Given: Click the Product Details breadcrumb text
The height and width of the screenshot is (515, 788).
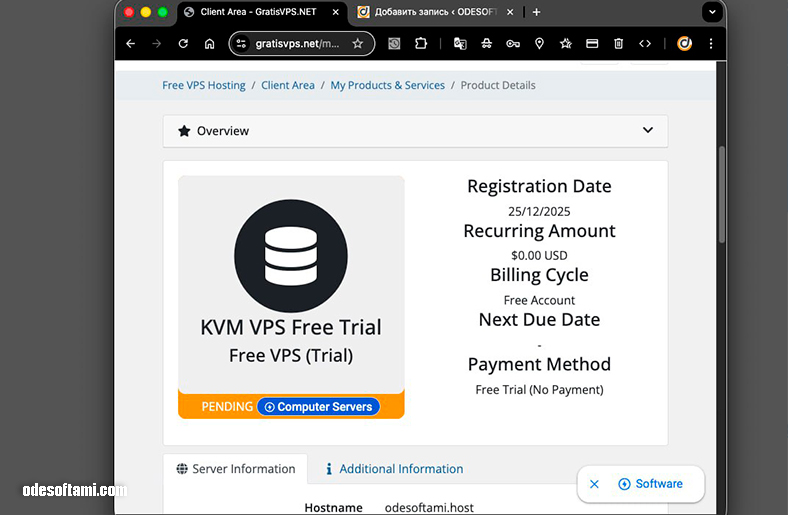Looking at the screenshot, I should click(498, 85).
